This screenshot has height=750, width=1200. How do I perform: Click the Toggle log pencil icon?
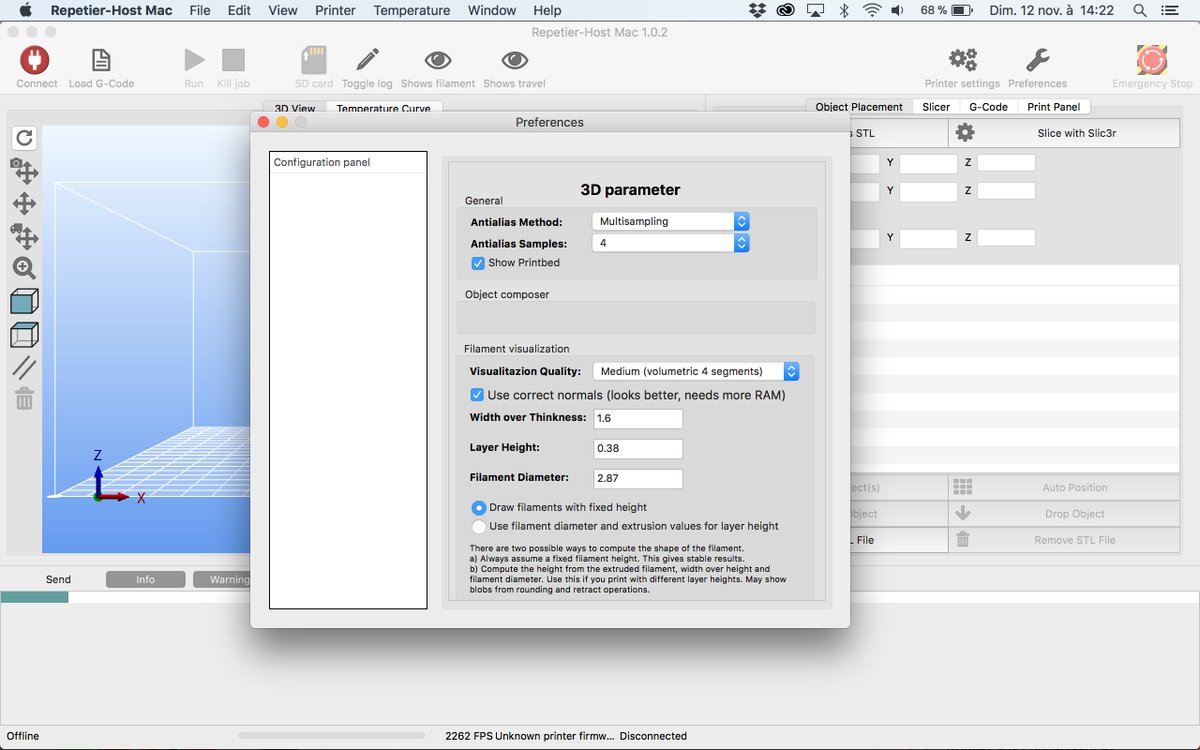367,60
